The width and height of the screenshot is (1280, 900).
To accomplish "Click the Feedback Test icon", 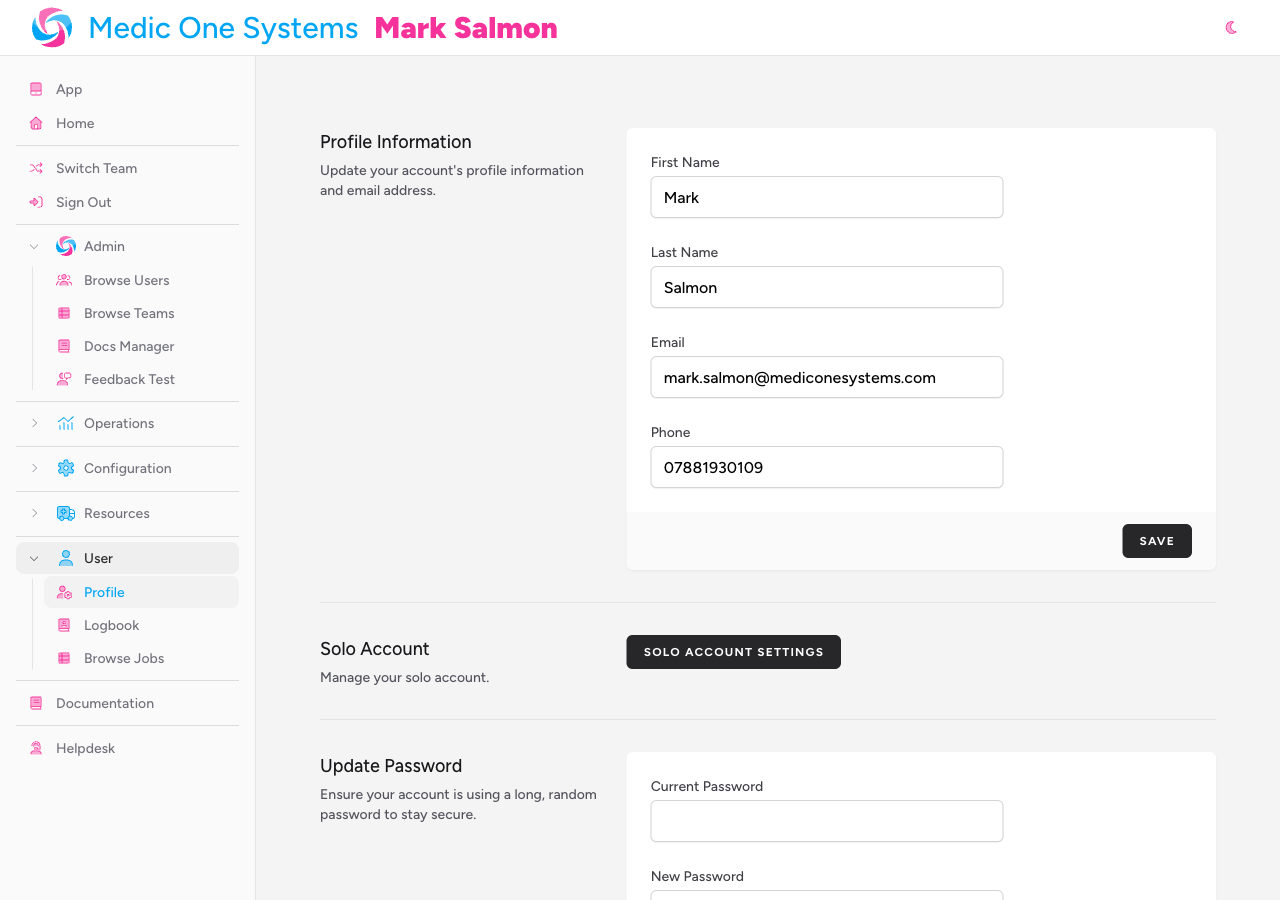I will coord(63,379).
